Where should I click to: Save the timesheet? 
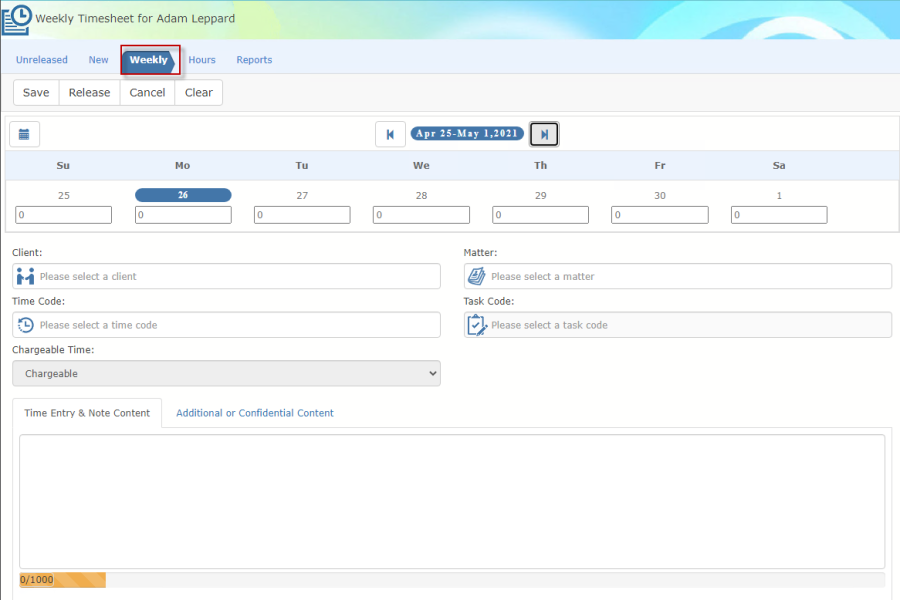coord(36,92)
